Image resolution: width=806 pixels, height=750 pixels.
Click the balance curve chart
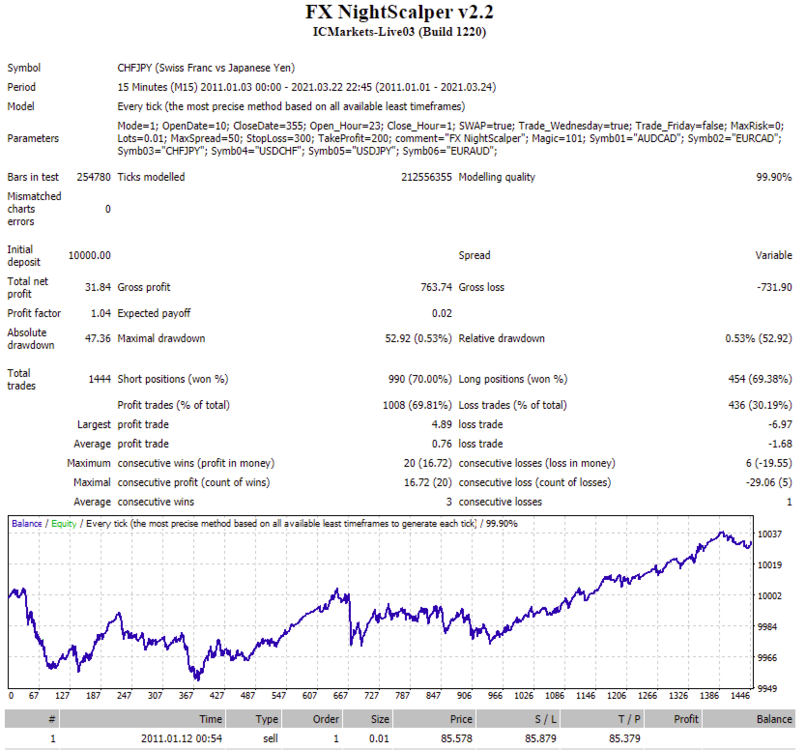coord(380,601)
